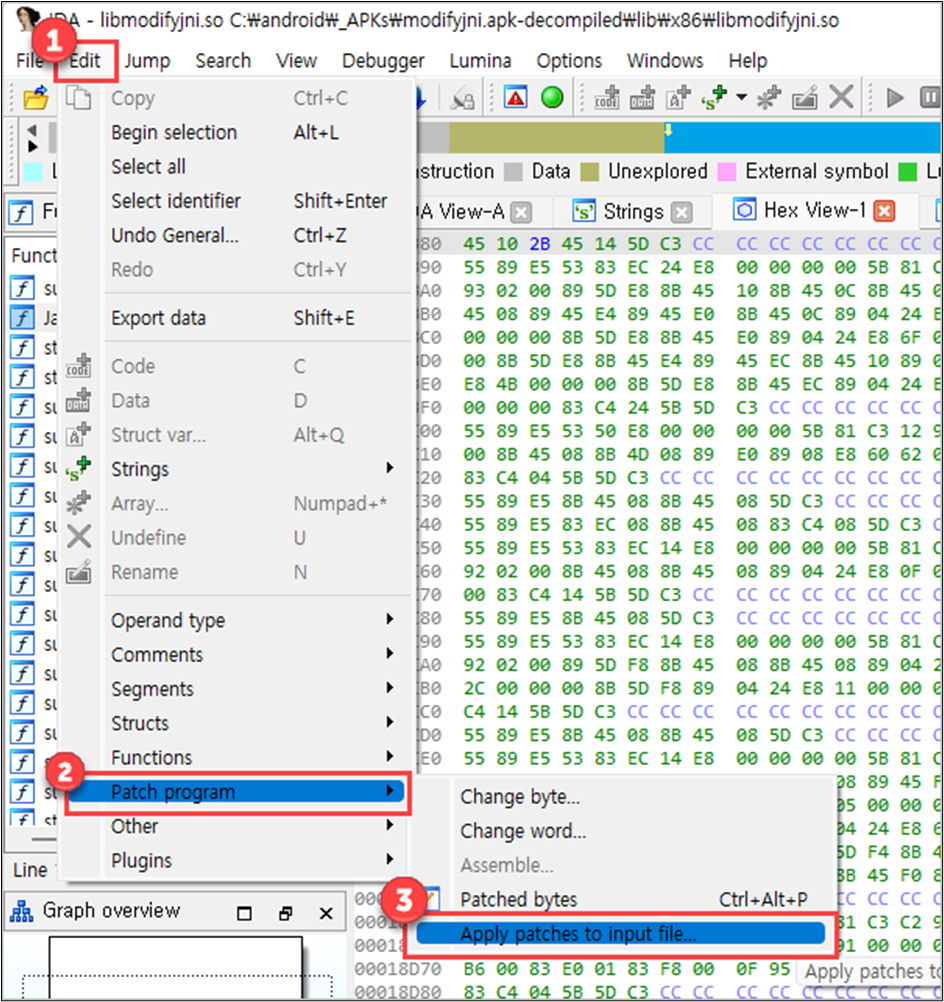Expand the Comments submenu

click(236, 654)
